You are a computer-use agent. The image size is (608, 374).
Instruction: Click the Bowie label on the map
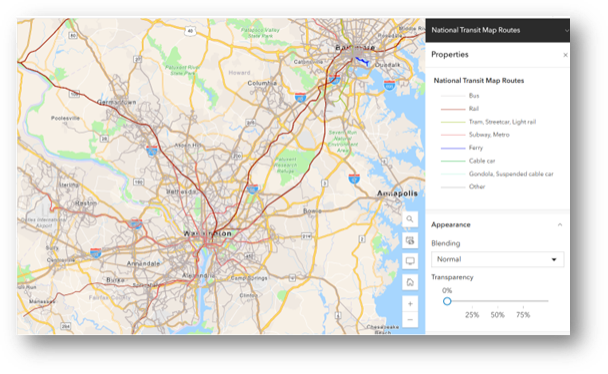pos(313,211)
